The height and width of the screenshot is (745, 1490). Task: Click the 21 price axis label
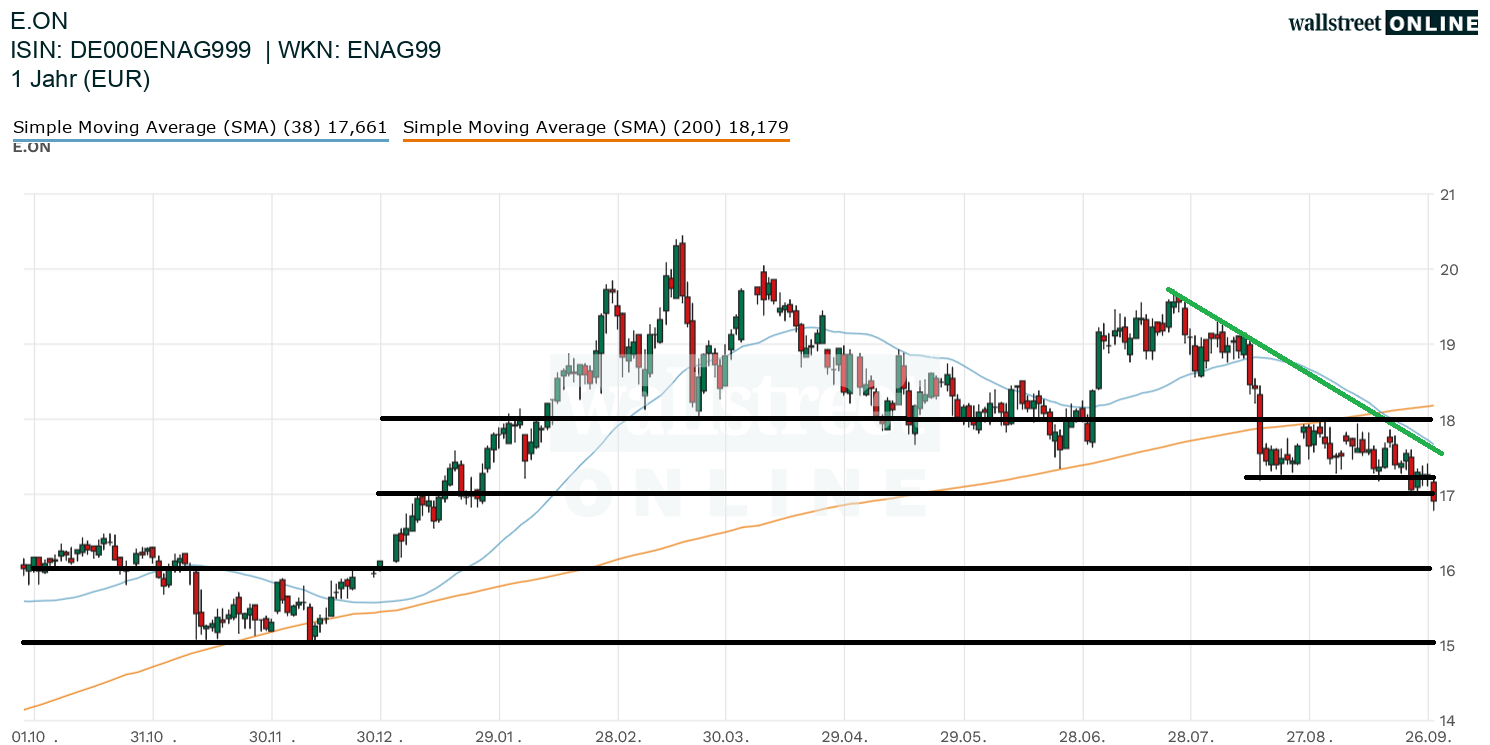click(x=1449, y=195)
